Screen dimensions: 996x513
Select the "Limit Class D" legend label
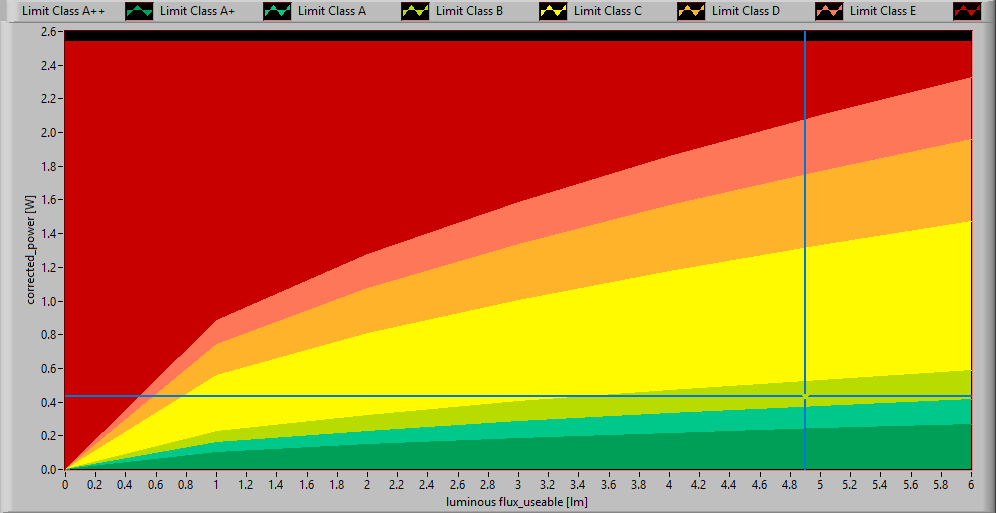tap(745, 12)
